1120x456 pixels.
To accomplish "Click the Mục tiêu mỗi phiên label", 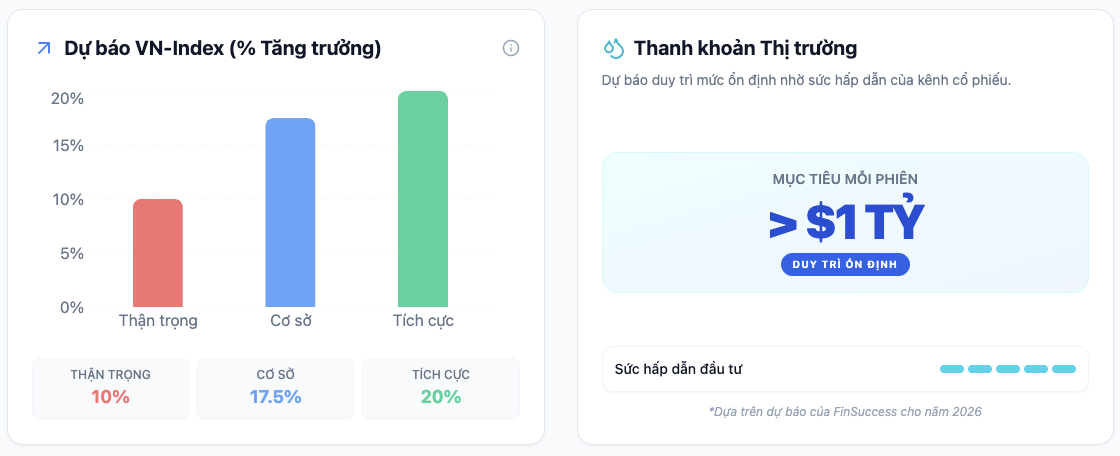I will (845, 179).
